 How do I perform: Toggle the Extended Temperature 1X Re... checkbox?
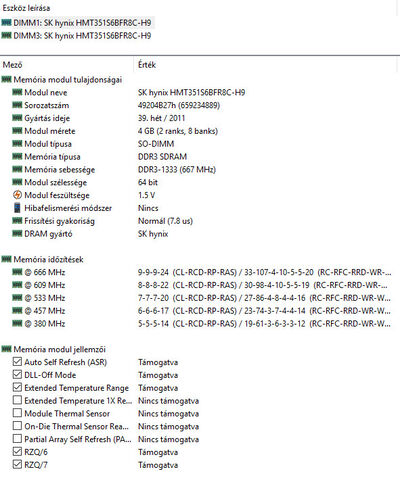(x=17, y=400)
